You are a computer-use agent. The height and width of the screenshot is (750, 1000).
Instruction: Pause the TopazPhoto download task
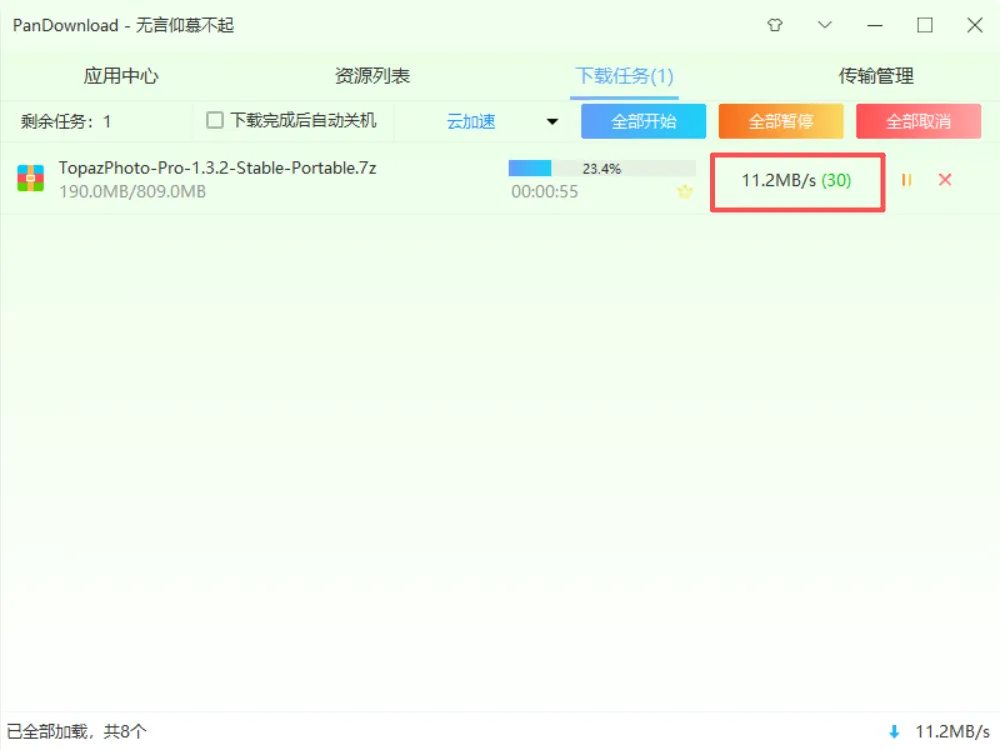(906, 180)
